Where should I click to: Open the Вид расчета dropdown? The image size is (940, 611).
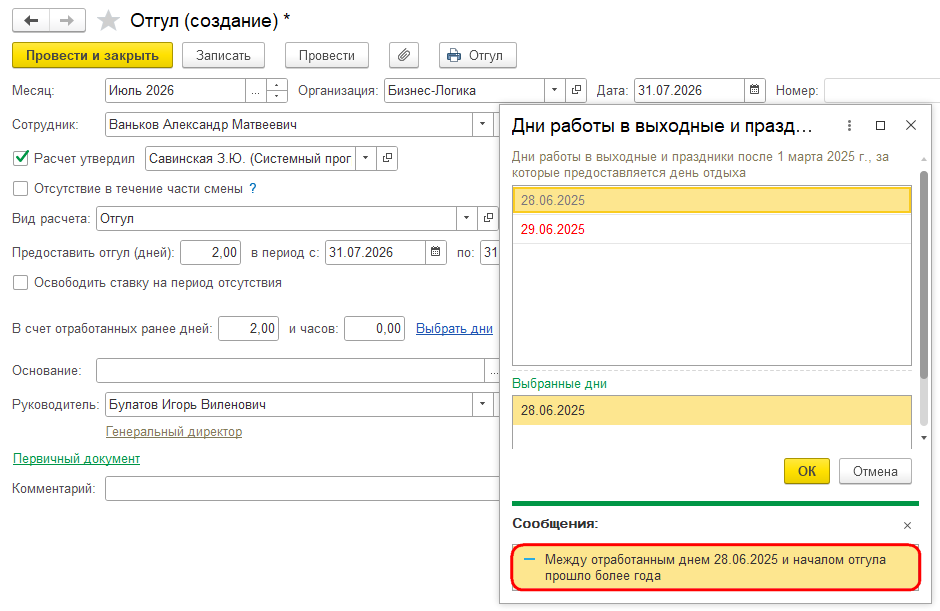pyautogui.click(x=466, y=218)
